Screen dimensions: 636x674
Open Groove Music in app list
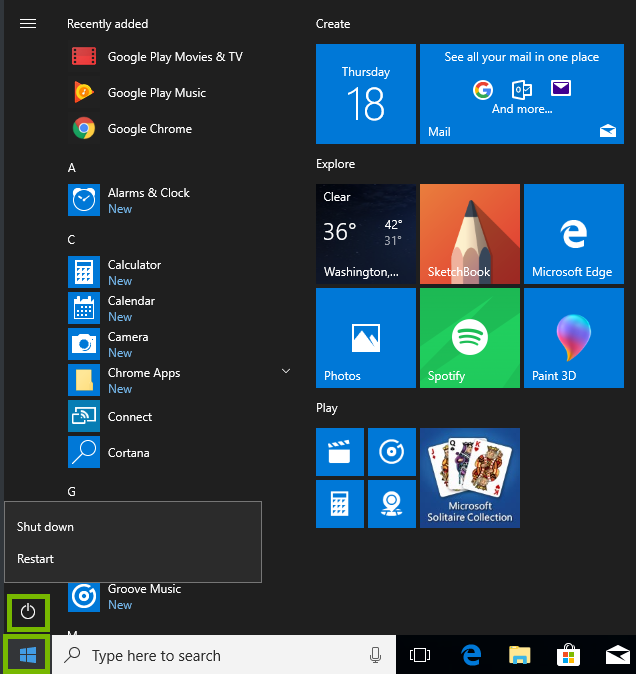click(x=180, y=597)
